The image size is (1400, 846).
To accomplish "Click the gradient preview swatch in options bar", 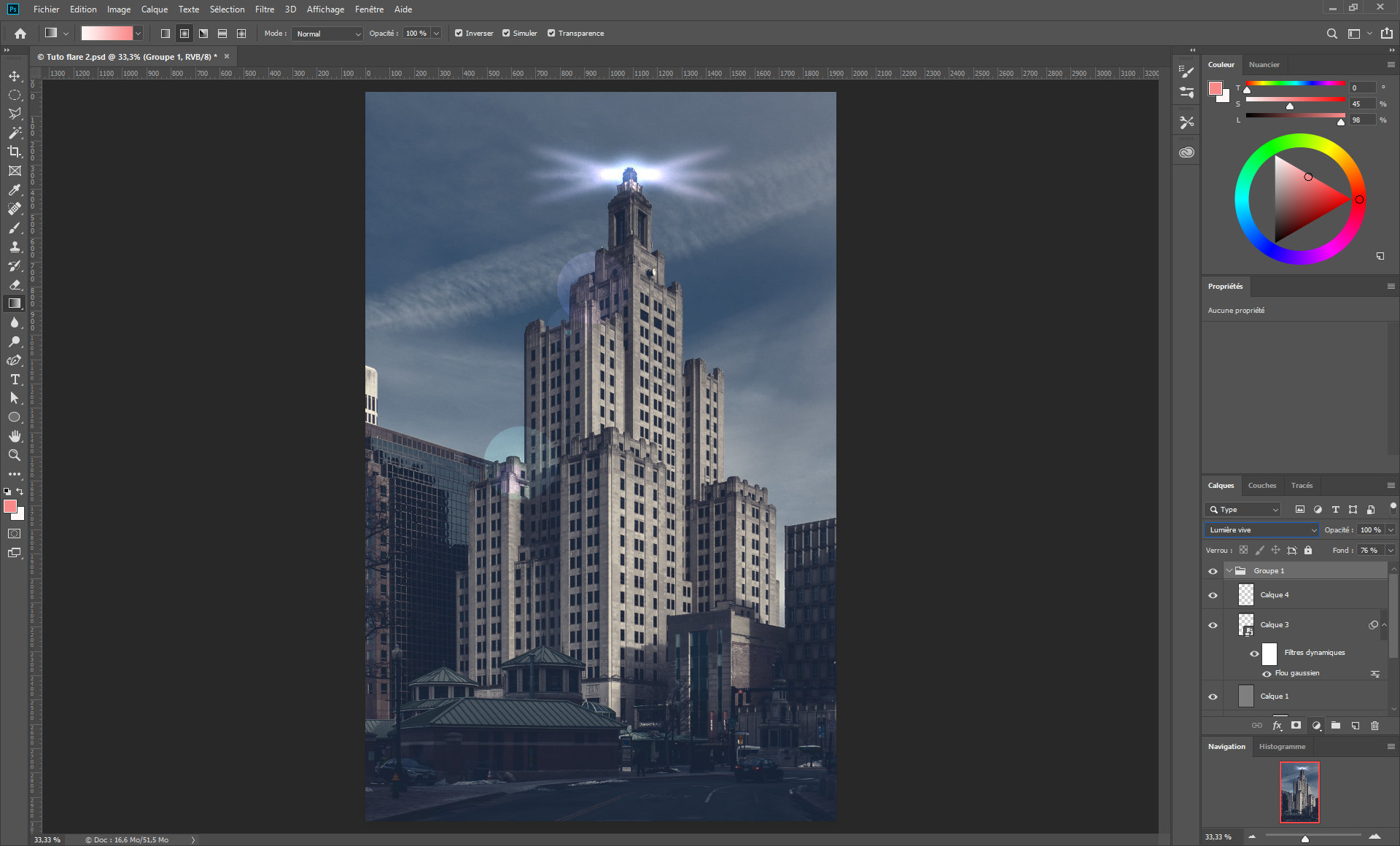I will [x=106, y=34].
